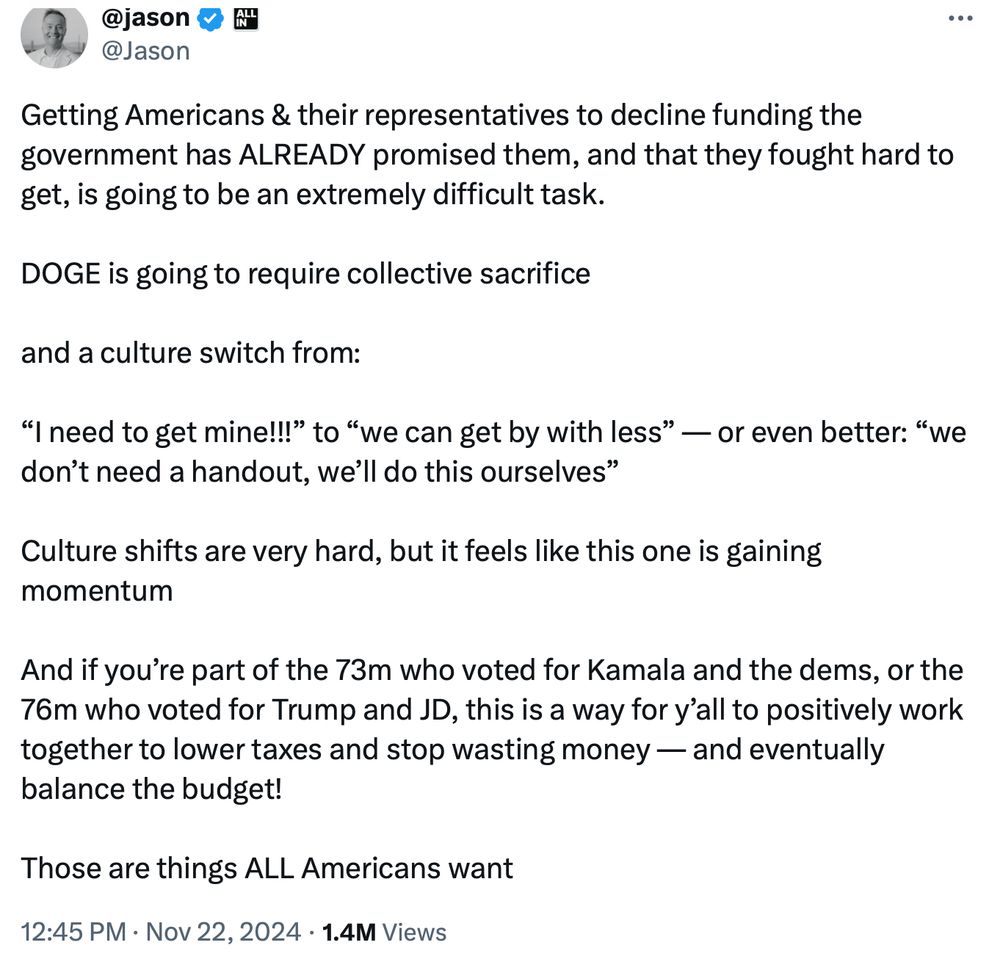
Task: Click the line "and a culture switch from:"
Action: (x=191, y=353)
